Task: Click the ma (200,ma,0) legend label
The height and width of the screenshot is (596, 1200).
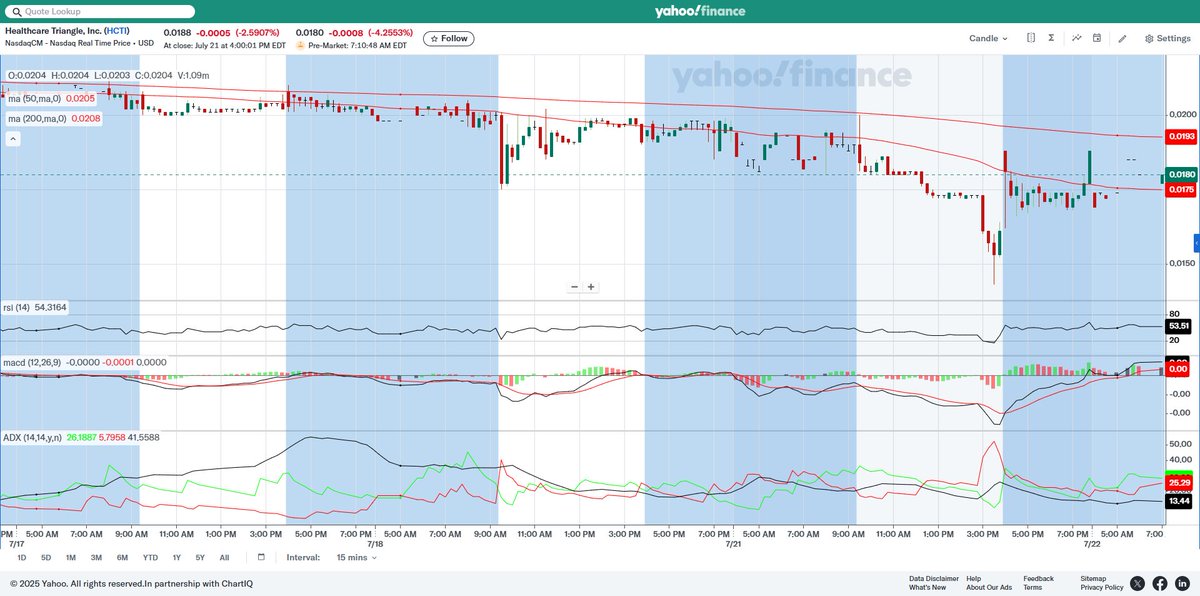Action: click(x=37, y=119)
